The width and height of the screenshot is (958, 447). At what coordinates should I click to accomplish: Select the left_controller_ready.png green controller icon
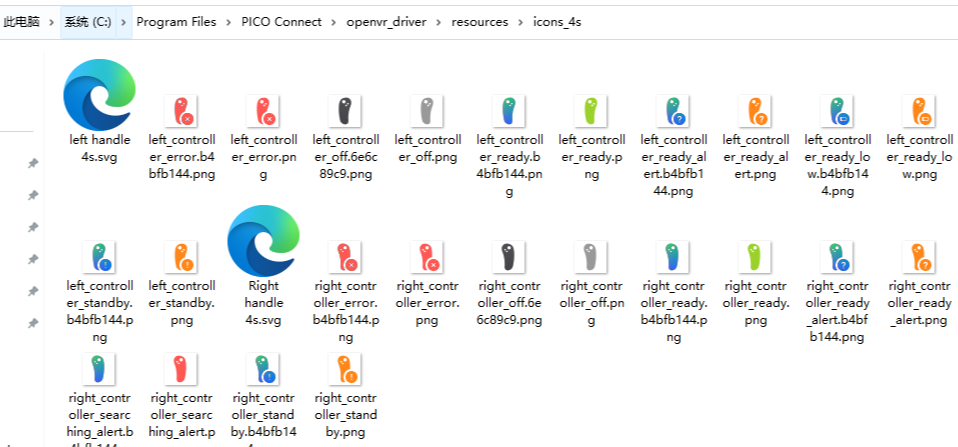tap(591, 110)
